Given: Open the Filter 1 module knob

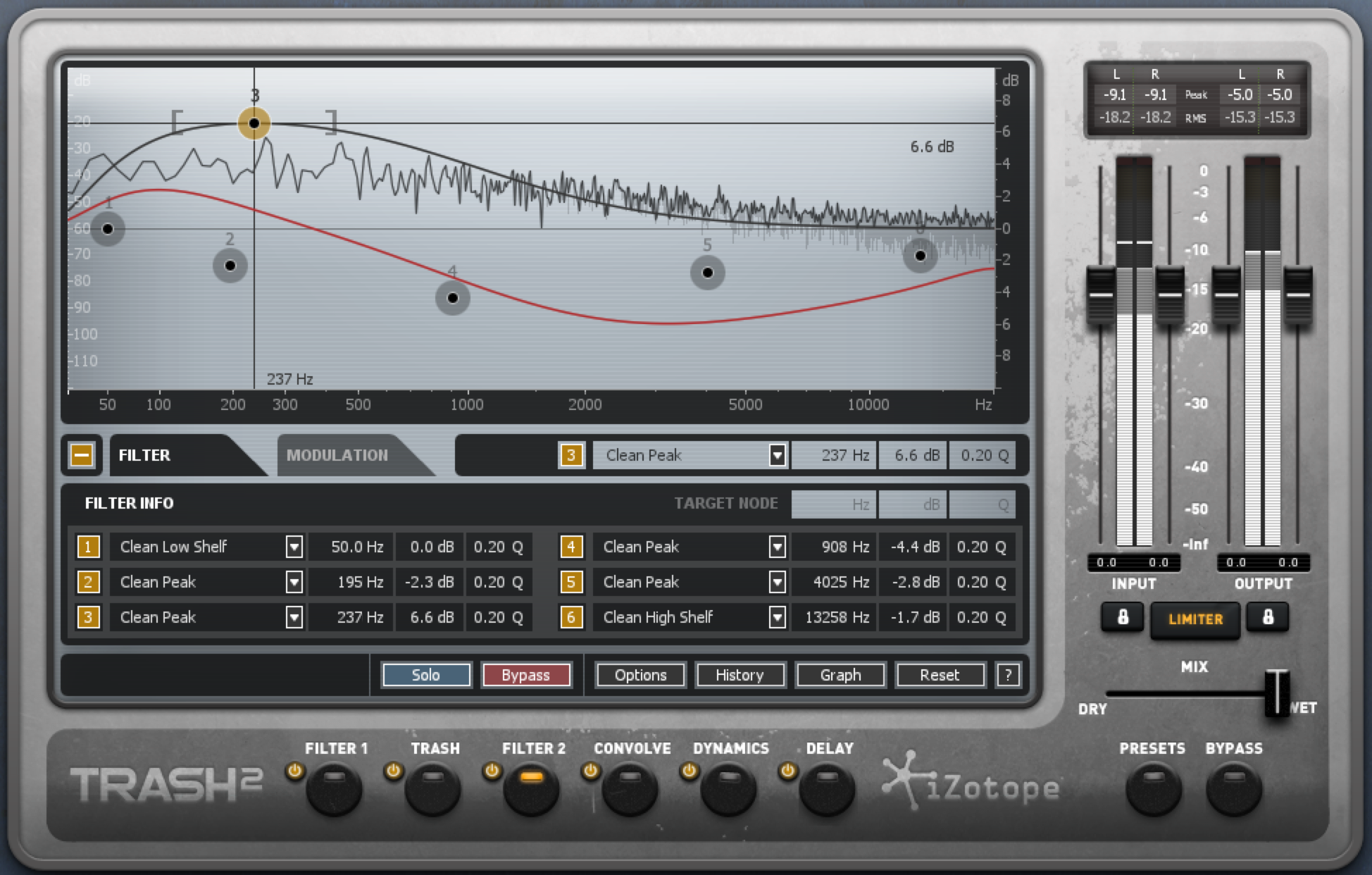Looking at the screenshot, I should pyautogui.click(x=334, y=788).
